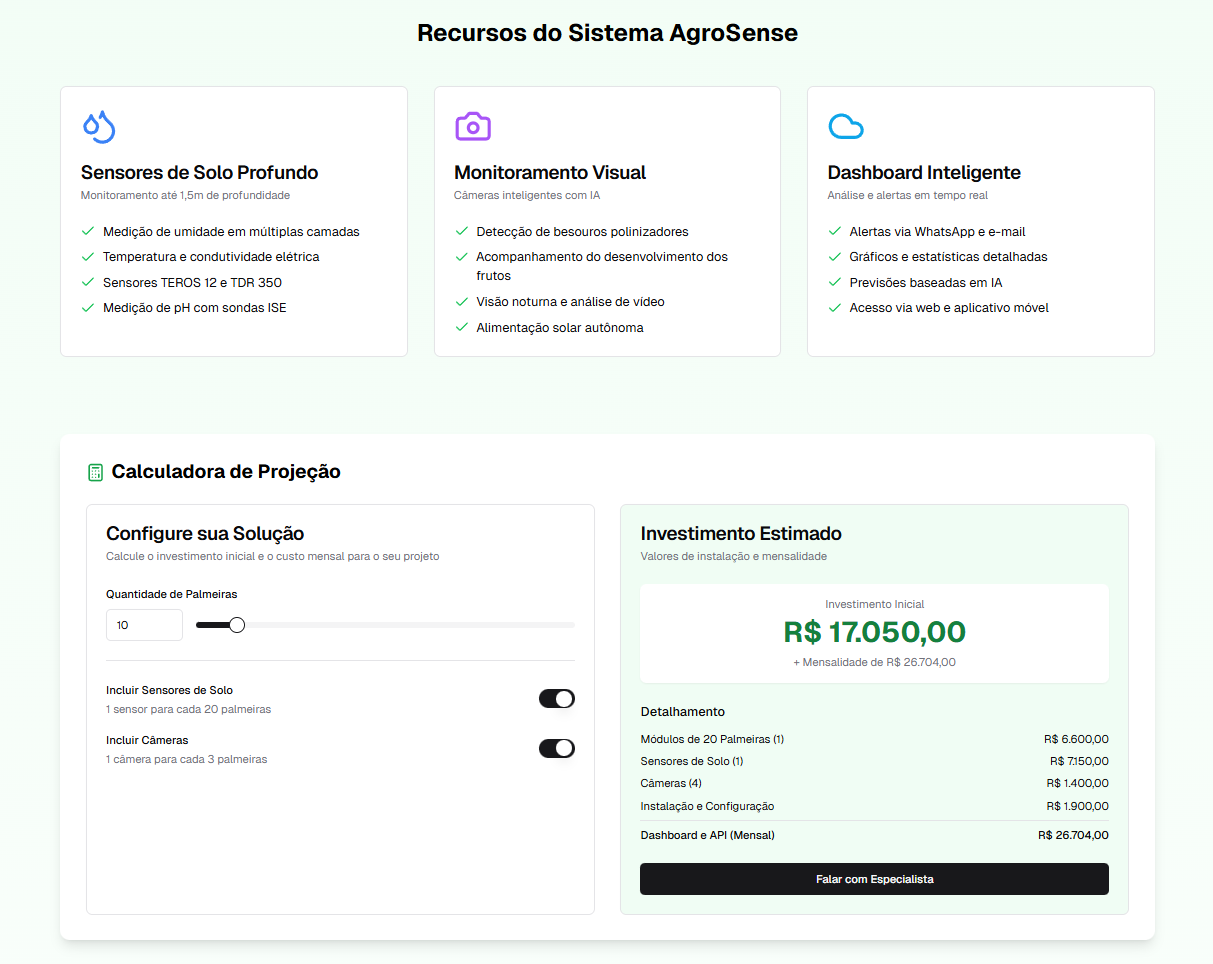
Task: Click the blue cloud icon for Dashboard Inteligente
Action: point(845,126)
